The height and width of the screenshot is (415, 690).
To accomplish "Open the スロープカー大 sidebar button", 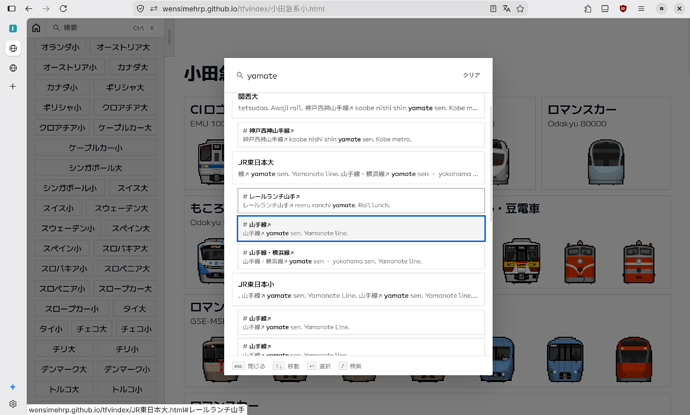I will [x=125, y=289].
